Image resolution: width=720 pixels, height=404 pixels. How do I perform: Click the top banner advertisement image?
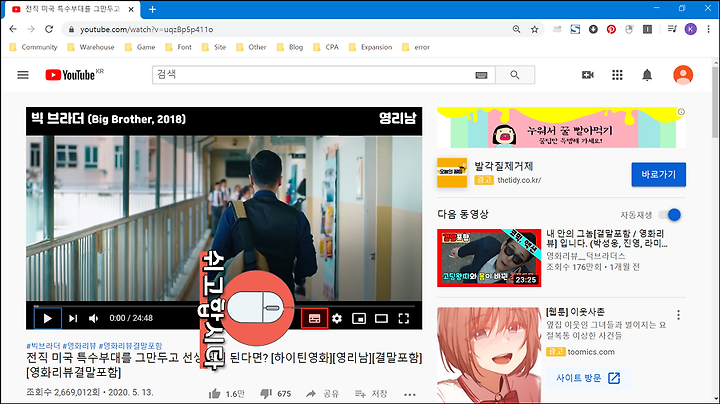coord(561,128)
